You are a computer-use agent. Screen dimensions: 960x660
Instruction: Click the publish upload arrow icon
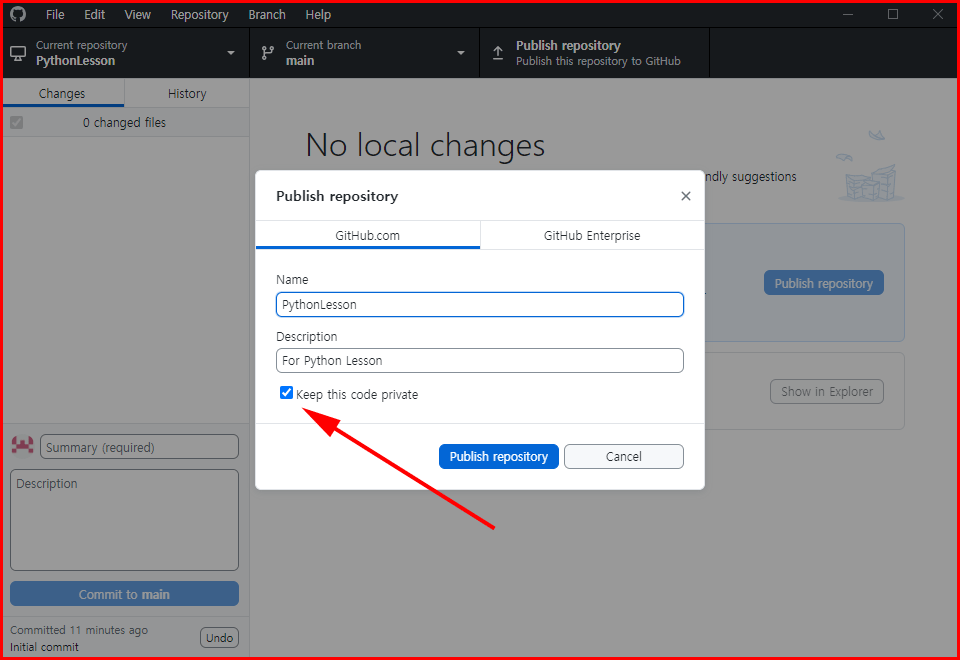coord(498,53)
